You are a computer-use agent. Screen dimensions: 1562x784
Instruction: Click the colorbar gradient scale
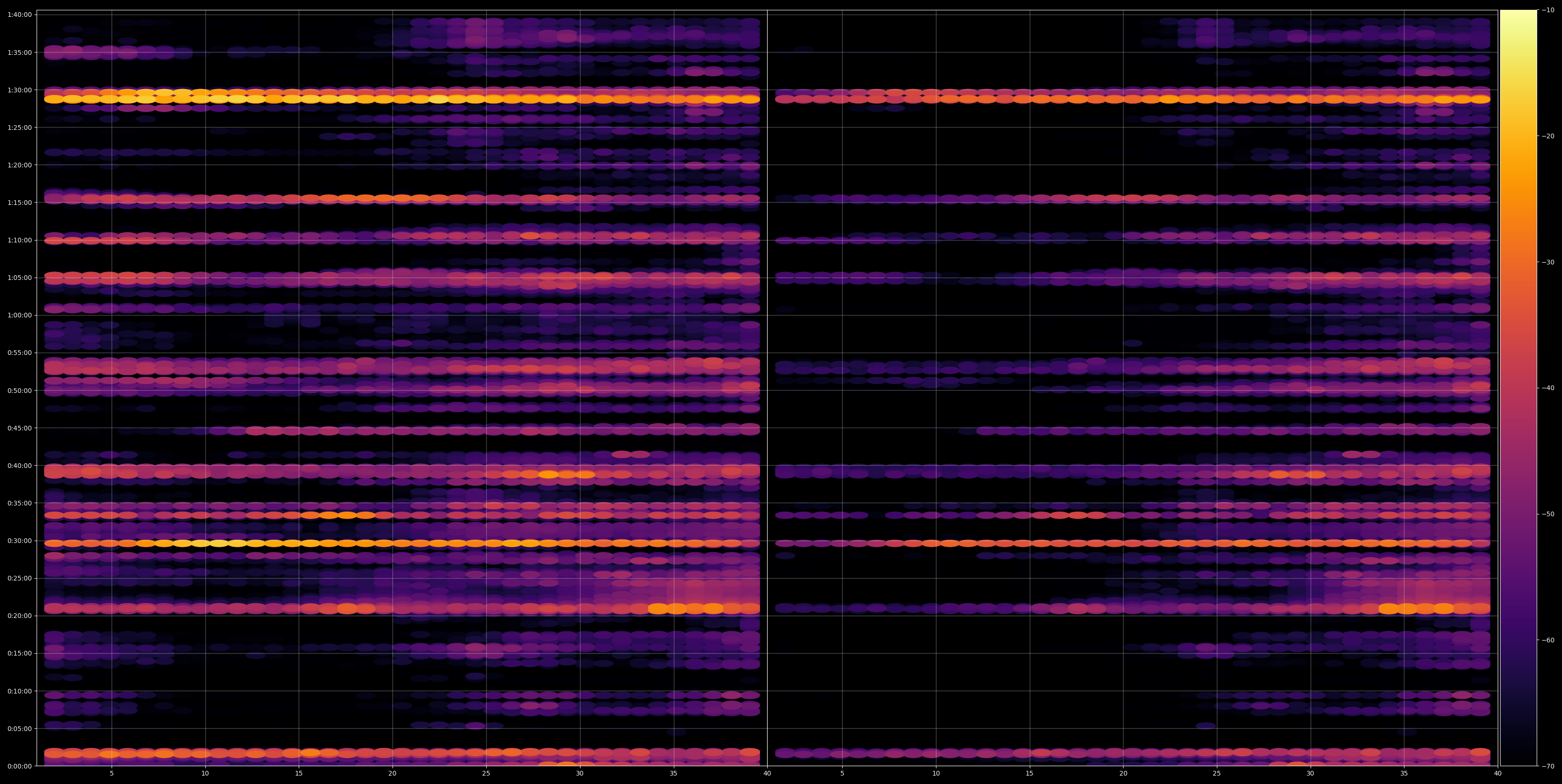[1518, 388]
